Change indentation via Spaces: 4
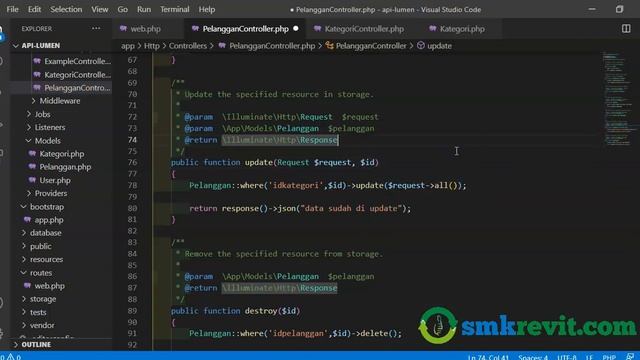 tap(533, 357)
